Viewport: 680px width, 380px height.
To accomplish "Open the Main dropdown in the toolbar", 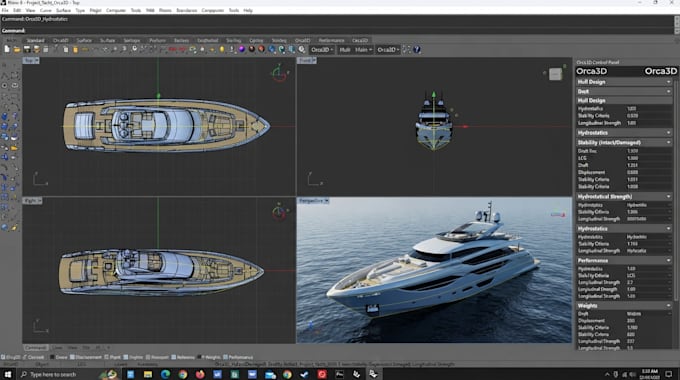I will pos(363,50).
